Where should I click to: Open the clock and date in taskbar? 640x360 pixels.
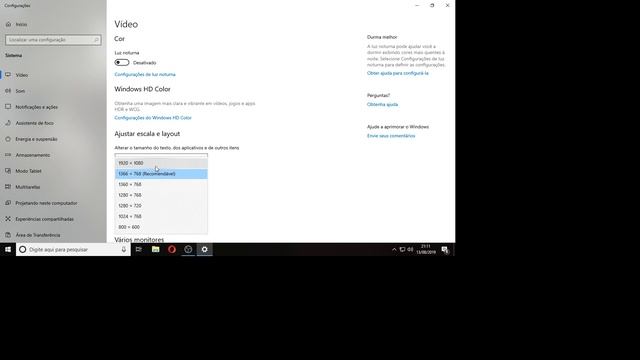426,249
